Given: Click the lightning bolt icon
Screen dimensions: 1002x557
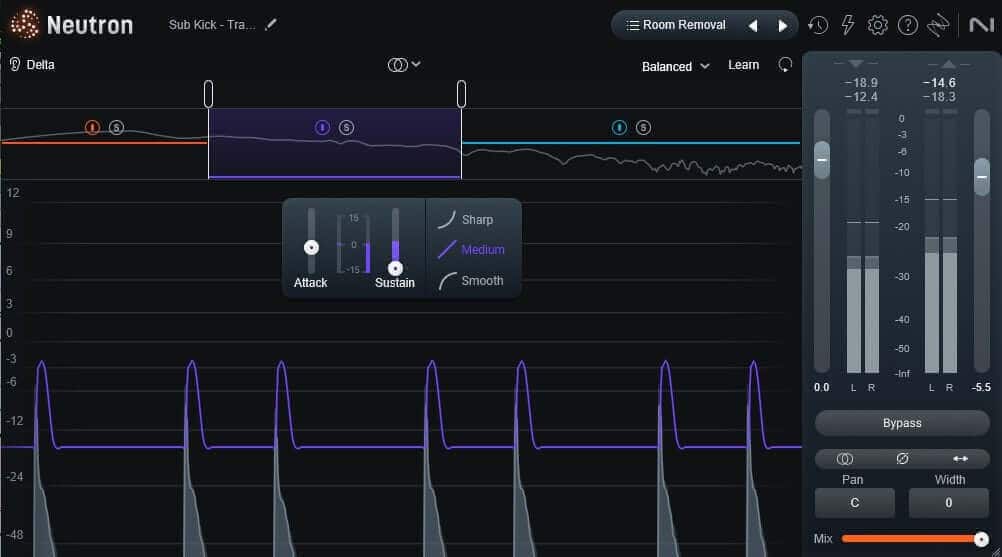Looking at the screenshot, I should tap(847, 25).
